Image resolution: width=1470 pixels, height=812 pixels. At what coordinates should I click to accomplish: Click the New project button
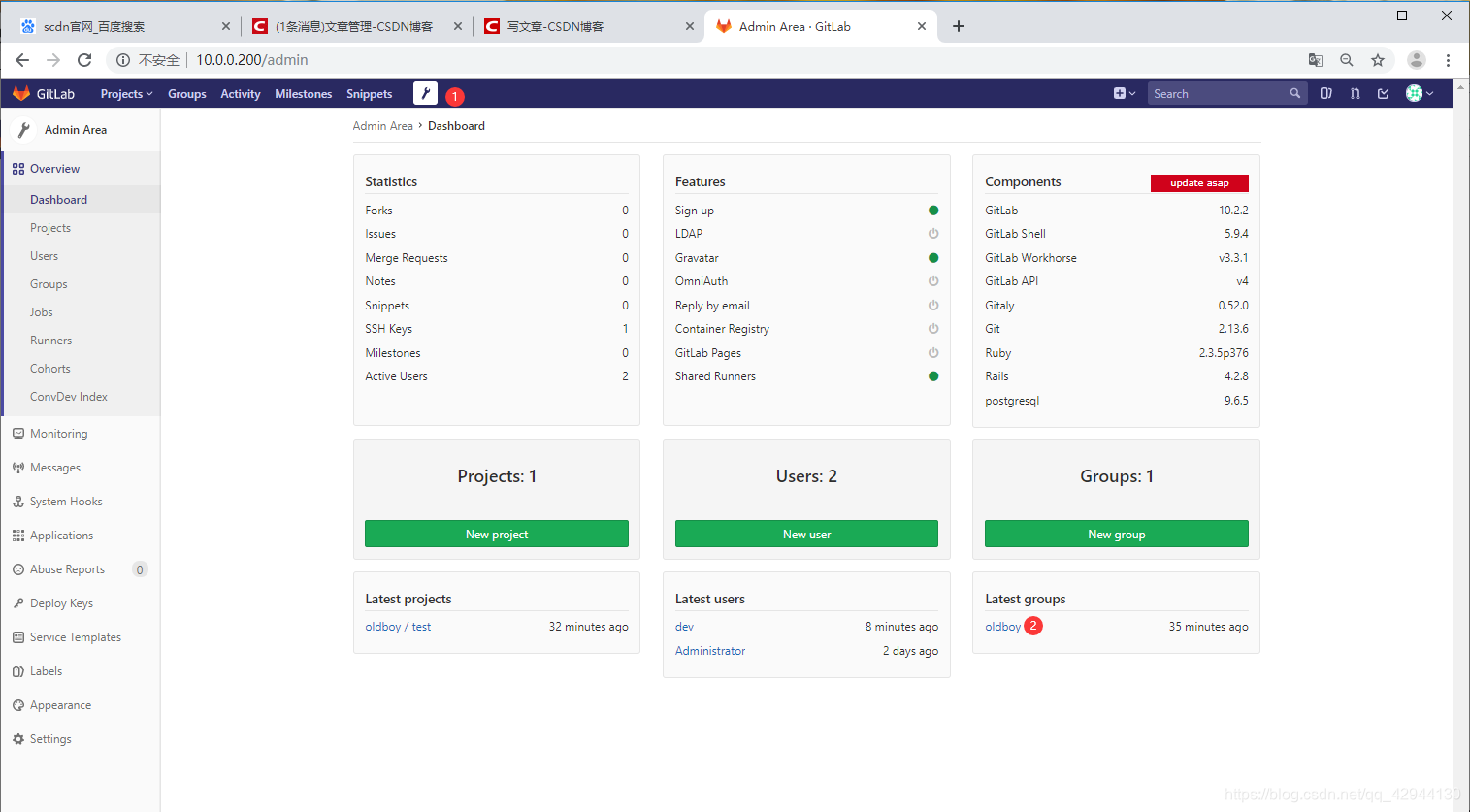click(497, 534)
